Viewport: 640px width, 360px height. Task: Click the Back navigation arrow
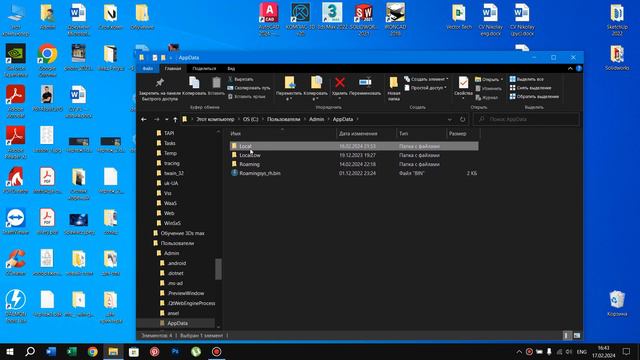(x=144, y=119)
